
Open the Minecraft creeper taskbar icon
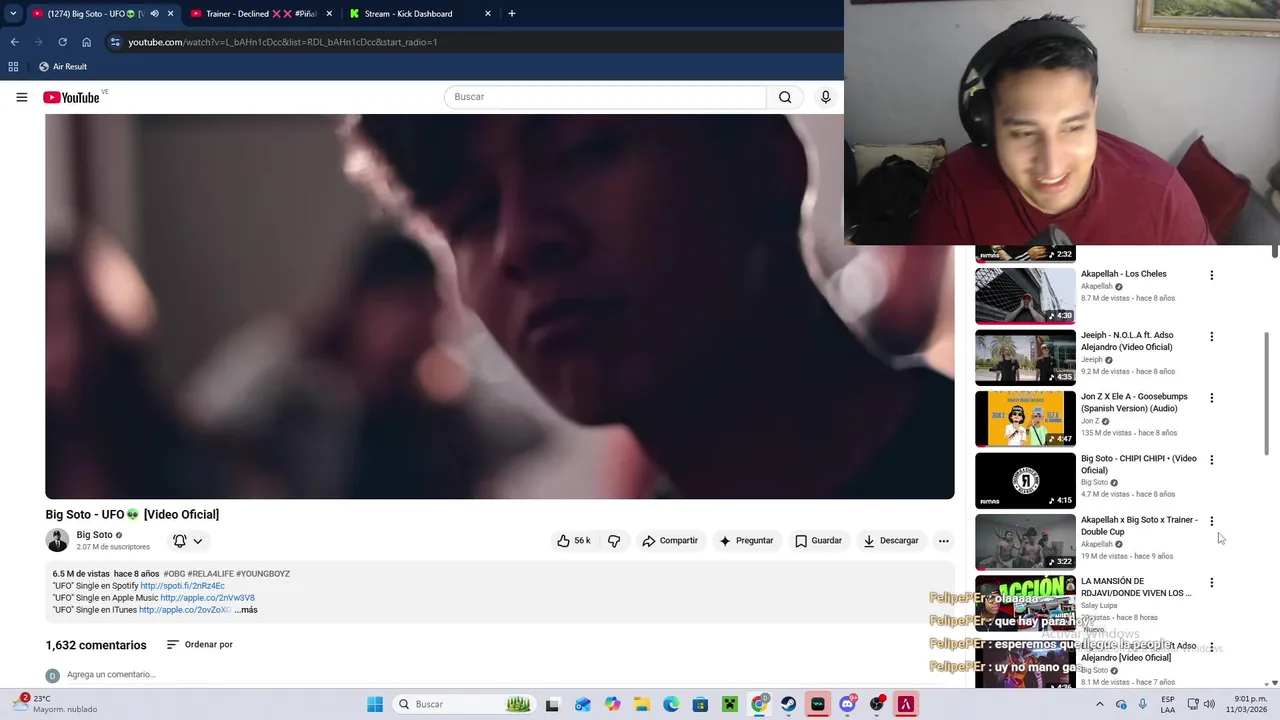tap(730, 704)
